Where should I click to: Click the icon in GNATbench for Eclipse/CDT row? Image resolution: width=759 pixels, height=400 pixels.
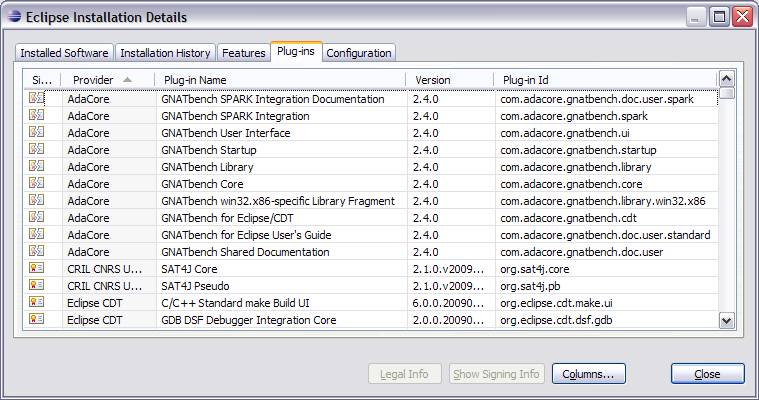pos(36,216)
